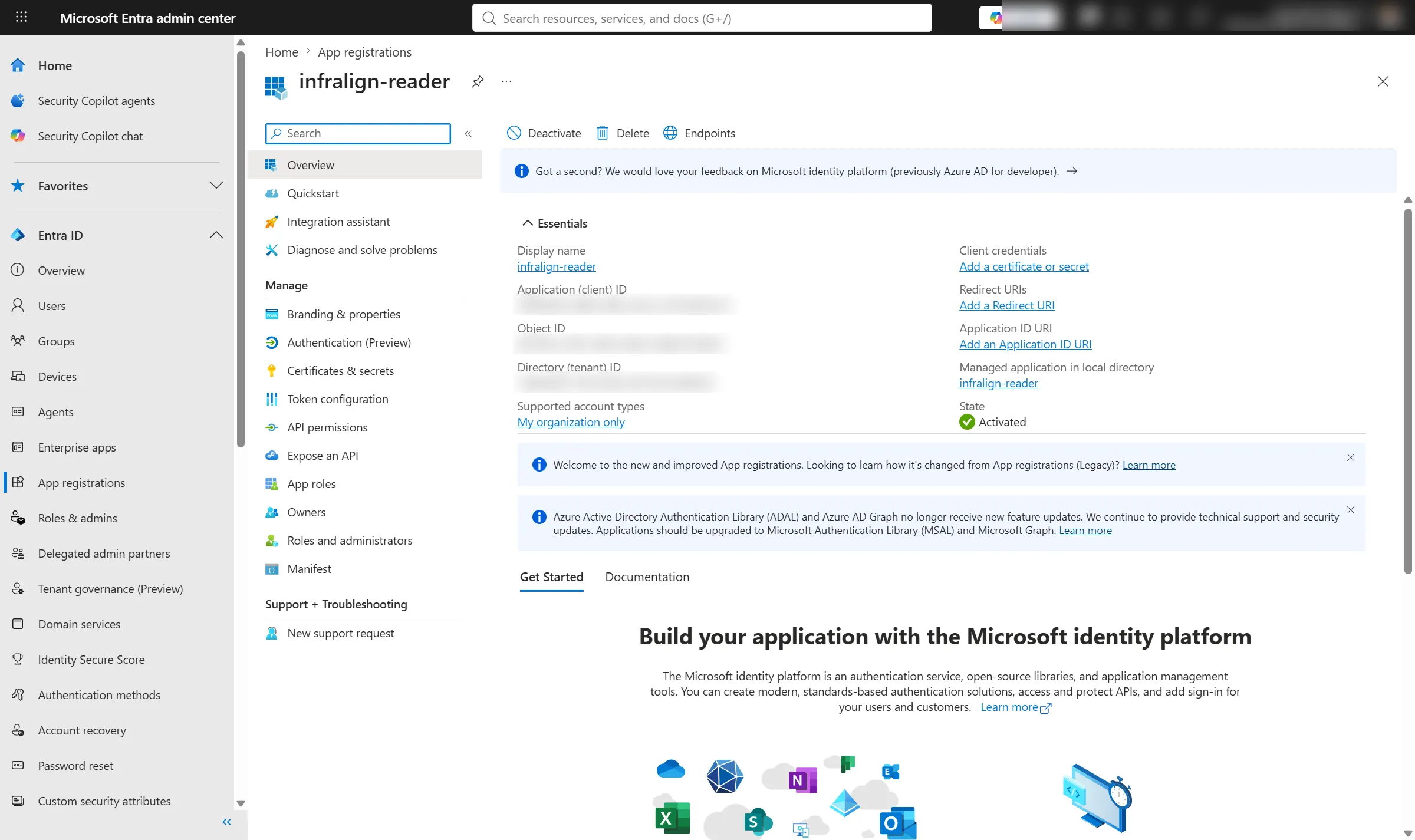Viewport: 1415px width, 840px height.
Task: Click the Devices icon in sidebar
Action: click(x=18, y=377)
